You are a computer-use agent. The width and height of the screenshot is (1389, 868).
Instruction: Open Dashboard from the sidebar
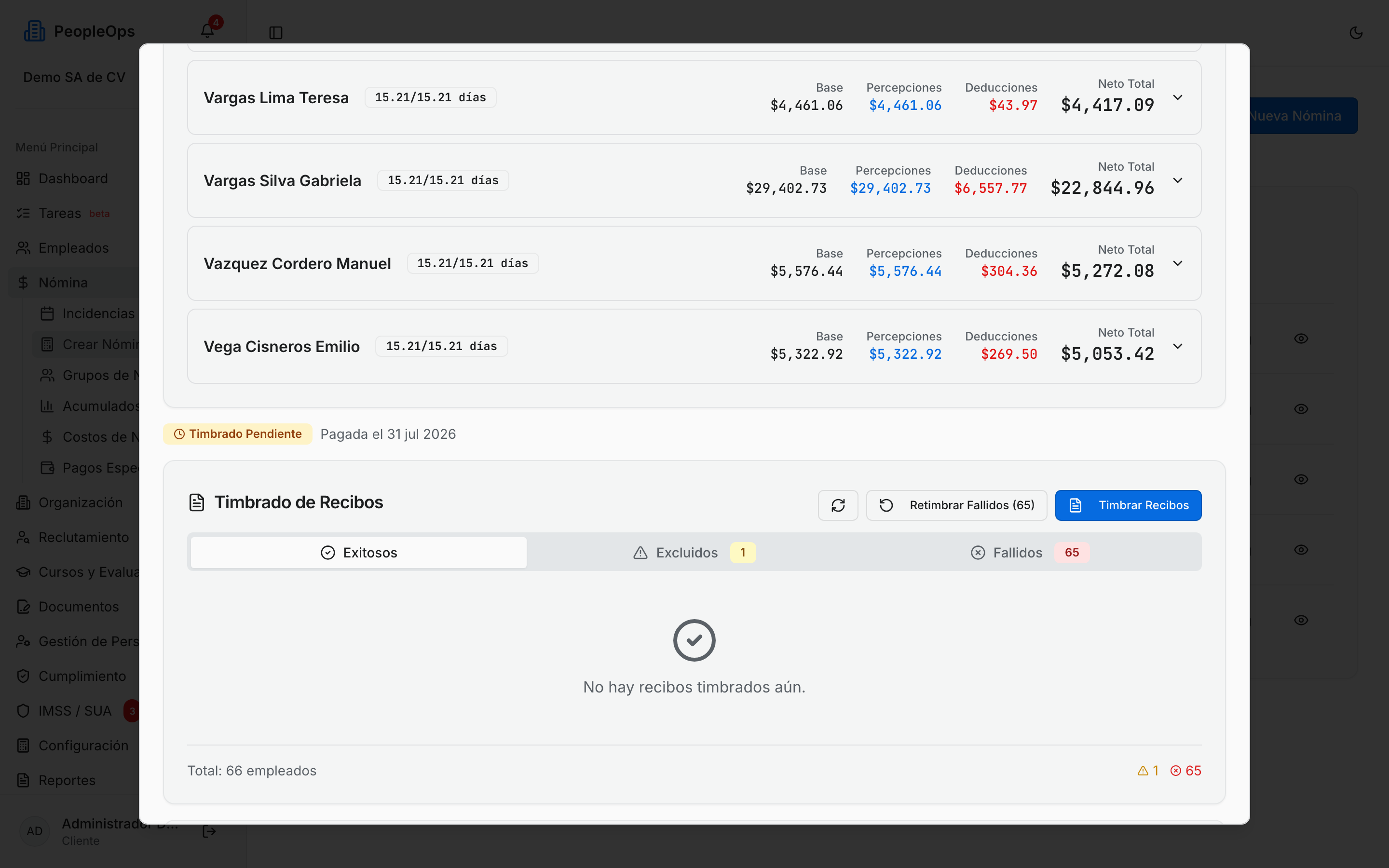(x=73, y=178)
